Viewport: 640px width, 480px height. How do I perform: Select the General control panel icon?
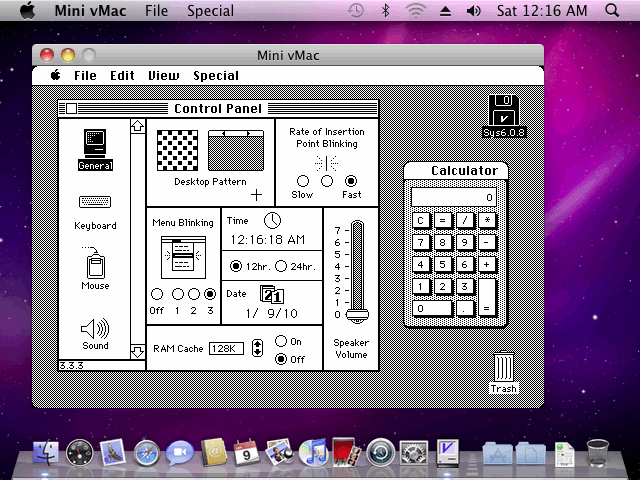[95, 146]
